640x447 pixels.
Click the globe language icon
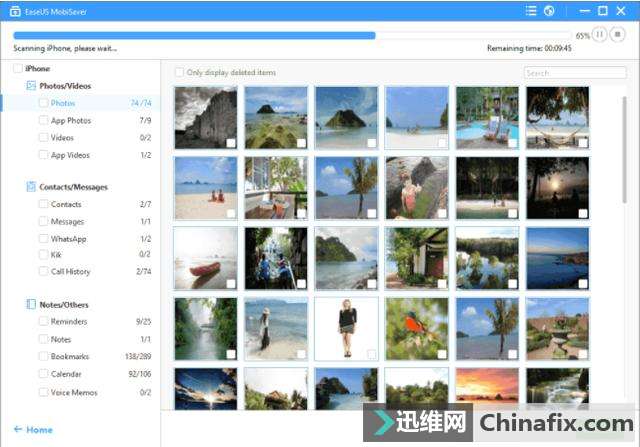549,11
